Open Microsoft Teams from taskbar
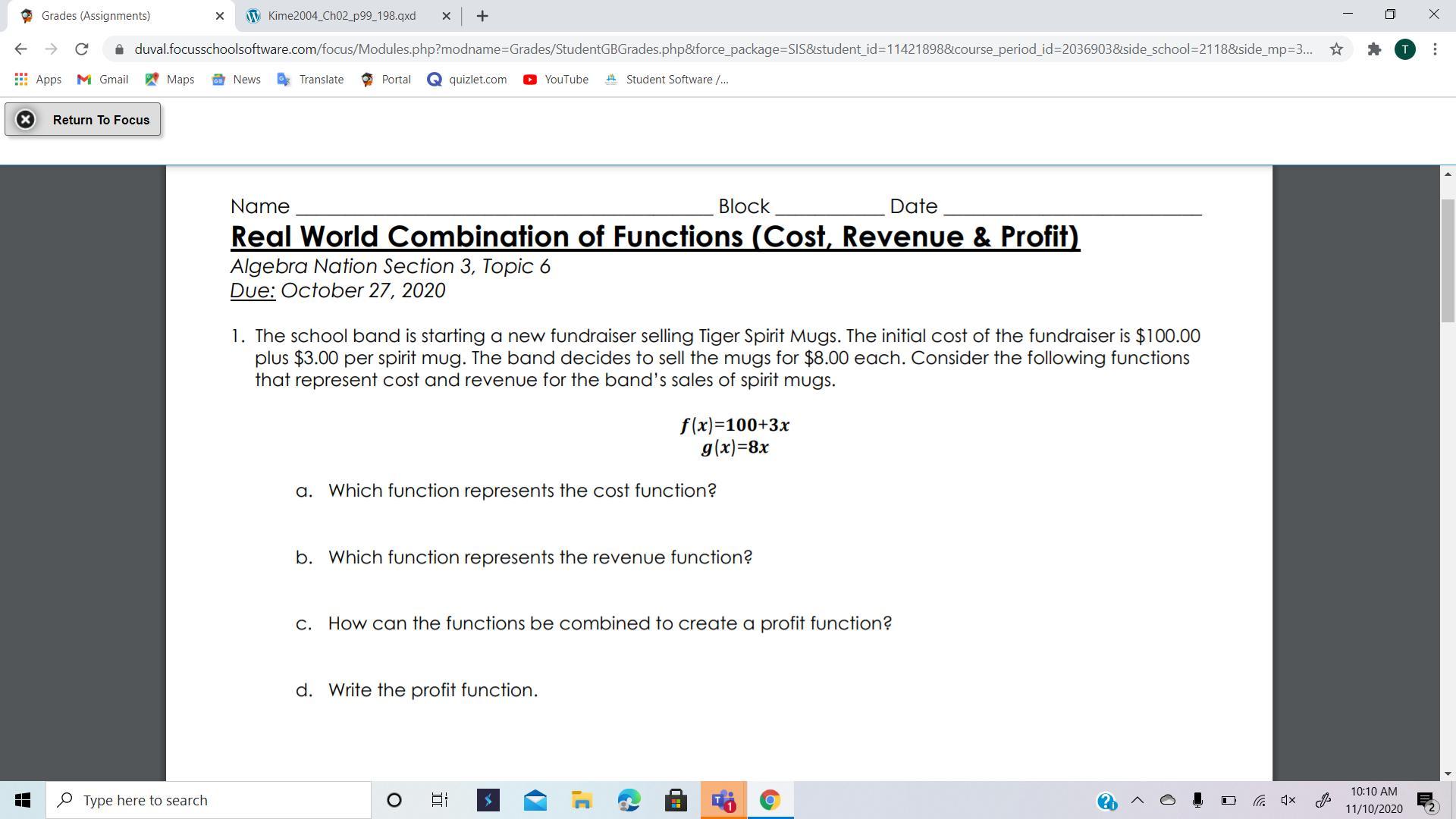 (723, 800)
